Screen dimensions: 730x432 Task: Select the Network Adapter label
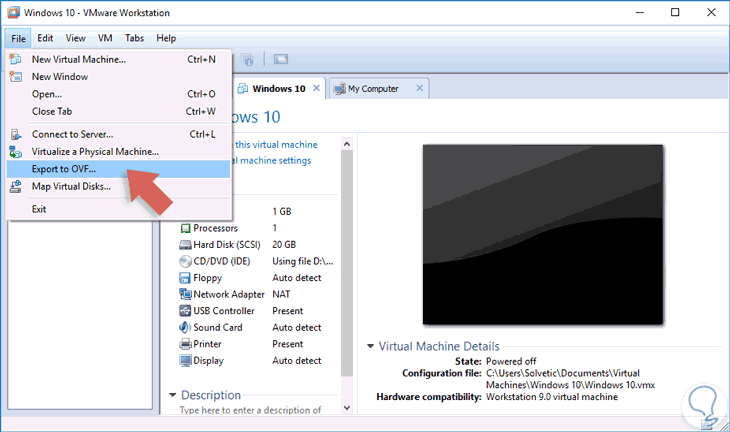point(229,294)
